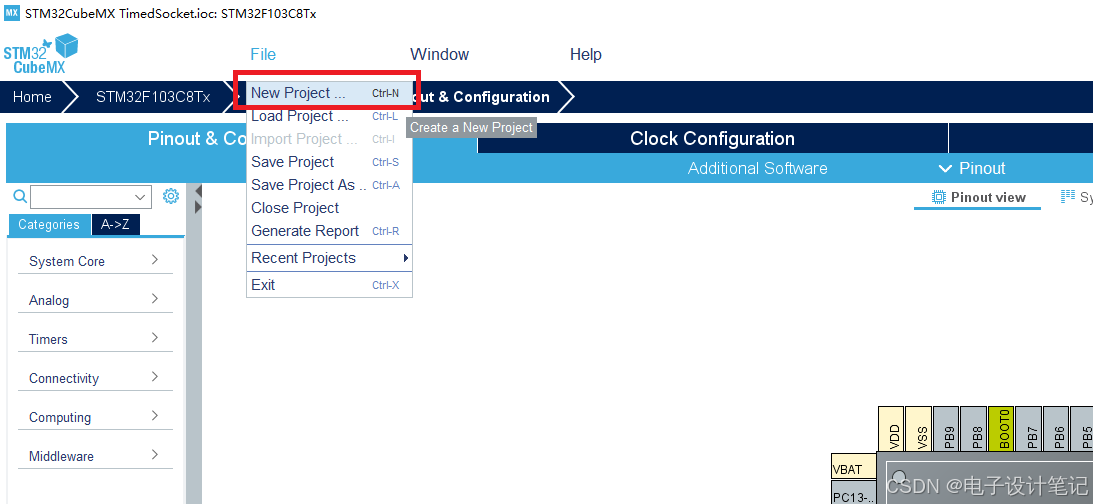Choose Exit from the File menu
The height and width of the screenshot is (504, 1093).
click(329, 285)
